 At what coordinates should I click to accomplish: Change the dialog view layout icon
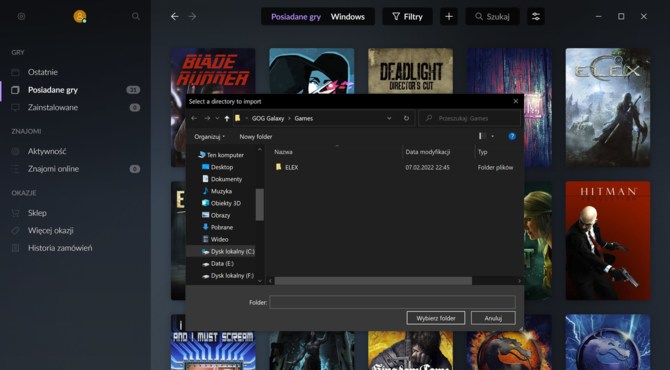[x=482, y=136]
